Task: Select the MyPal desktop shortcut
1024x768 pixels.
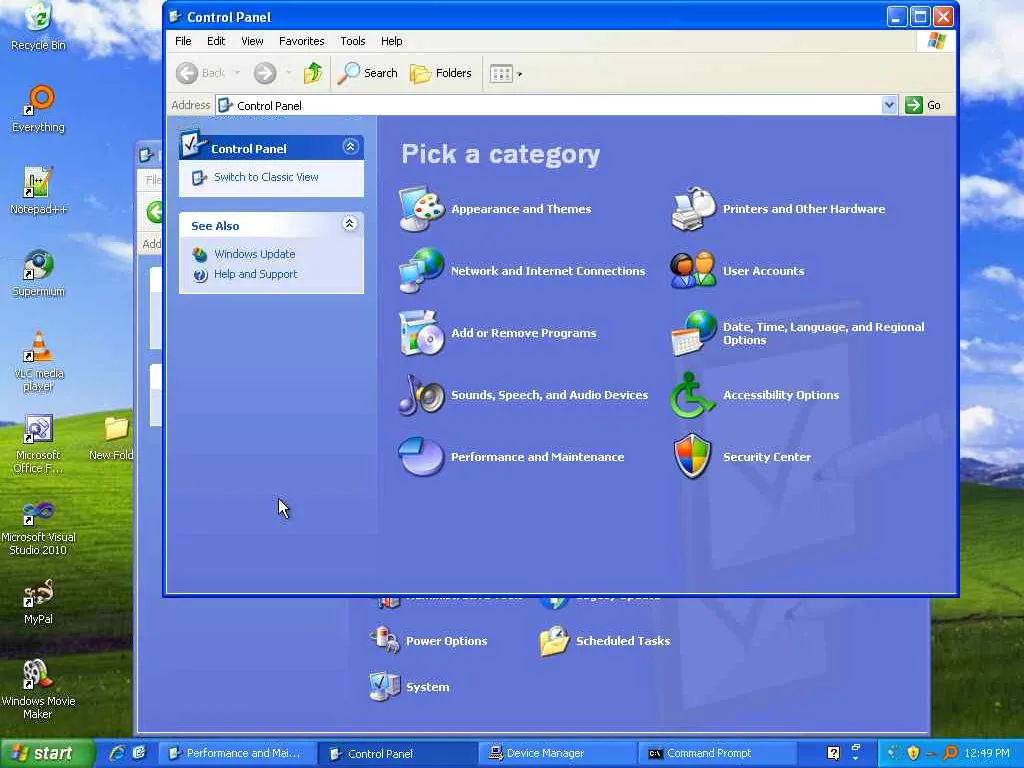Action: click(x=39, y=601)
